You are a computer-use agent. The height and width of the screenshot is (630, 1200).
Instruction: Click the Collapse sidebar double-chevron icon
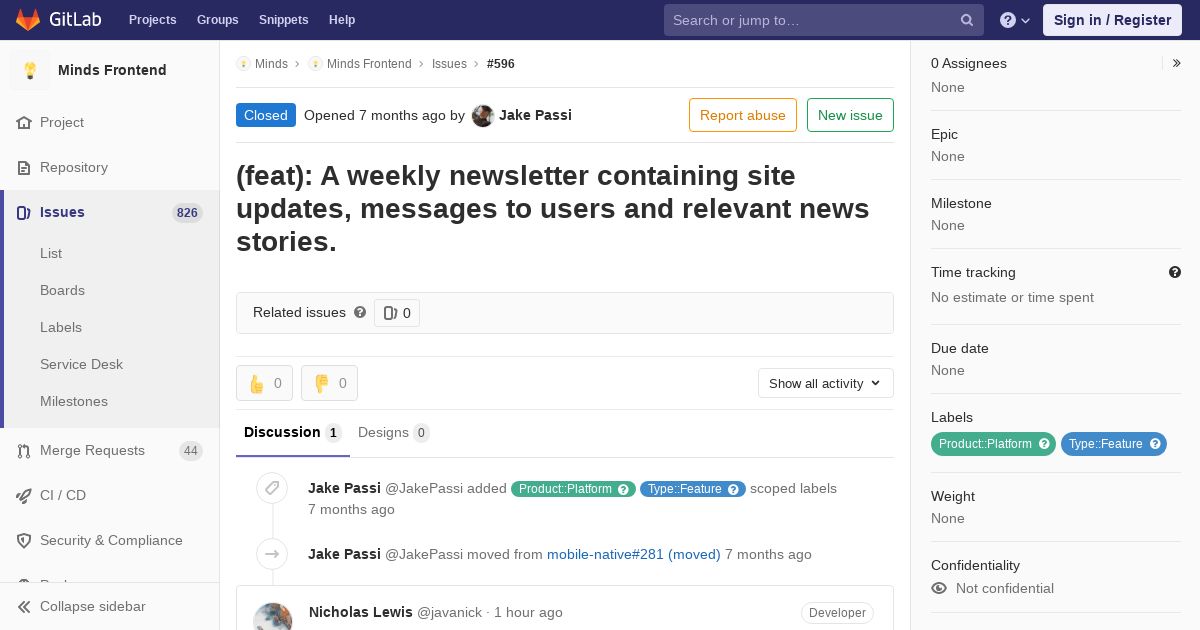[x=24, y=606]
